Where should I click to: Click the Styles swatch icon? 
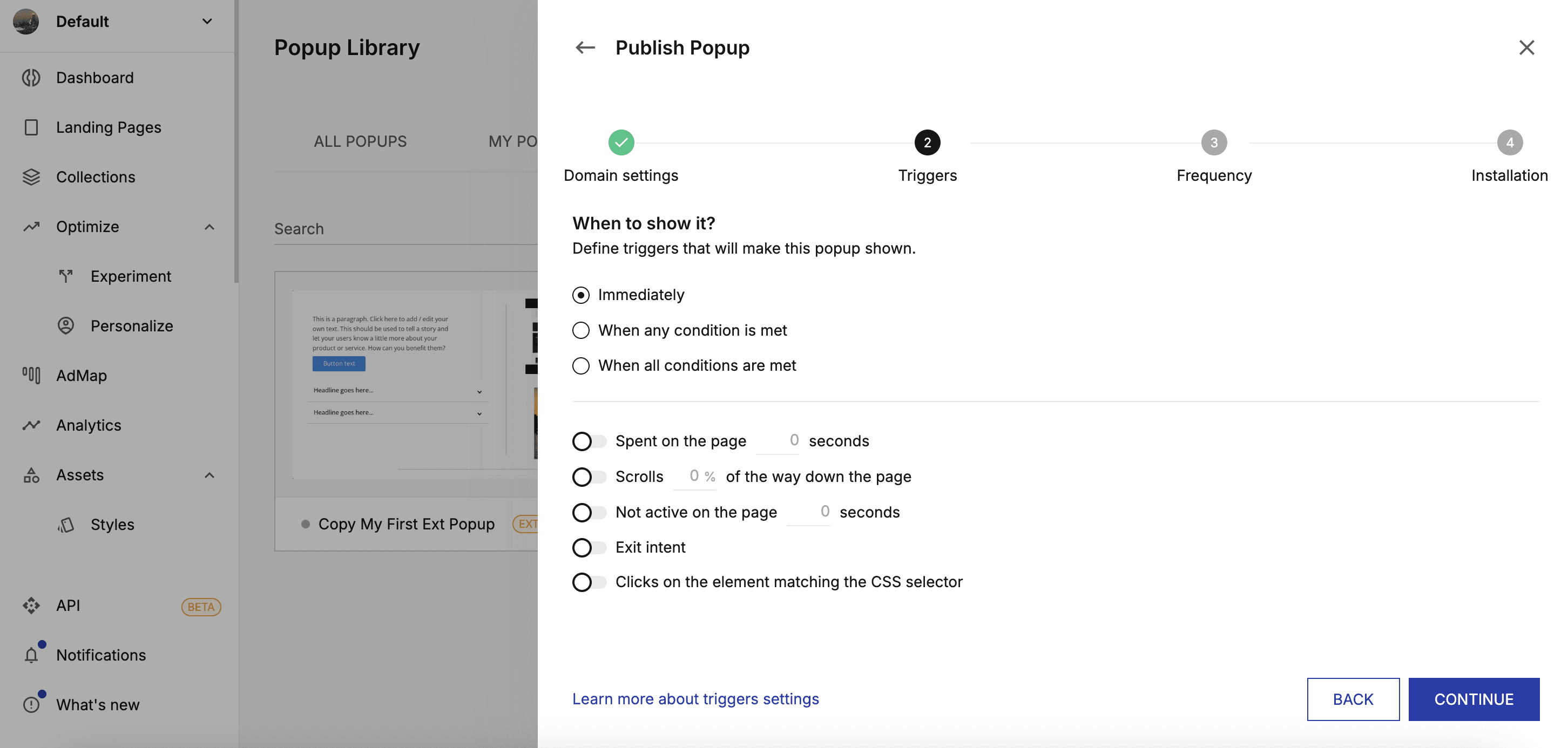point(66,525)
